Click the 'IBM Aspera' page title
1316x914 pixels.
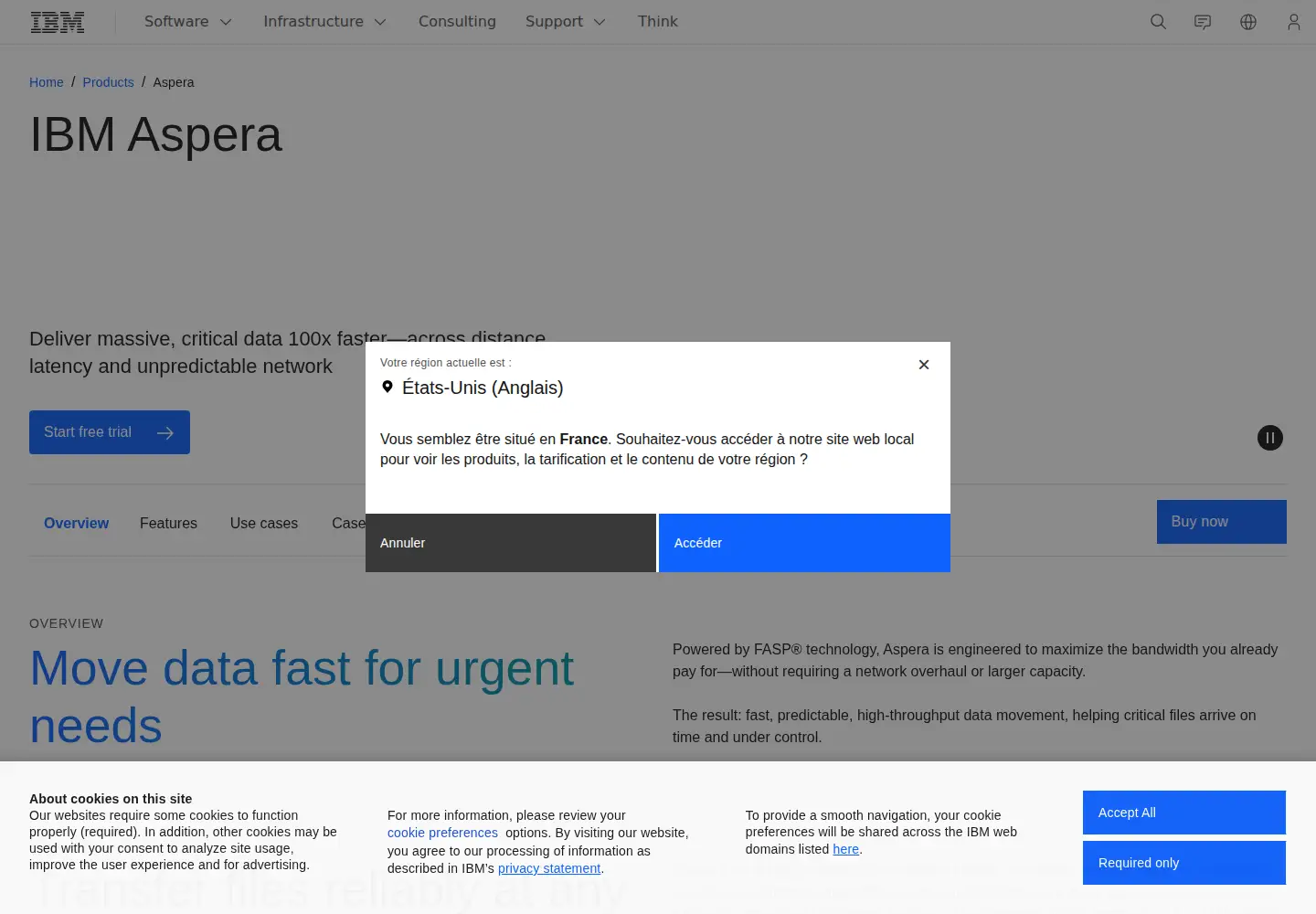[156, 135]
